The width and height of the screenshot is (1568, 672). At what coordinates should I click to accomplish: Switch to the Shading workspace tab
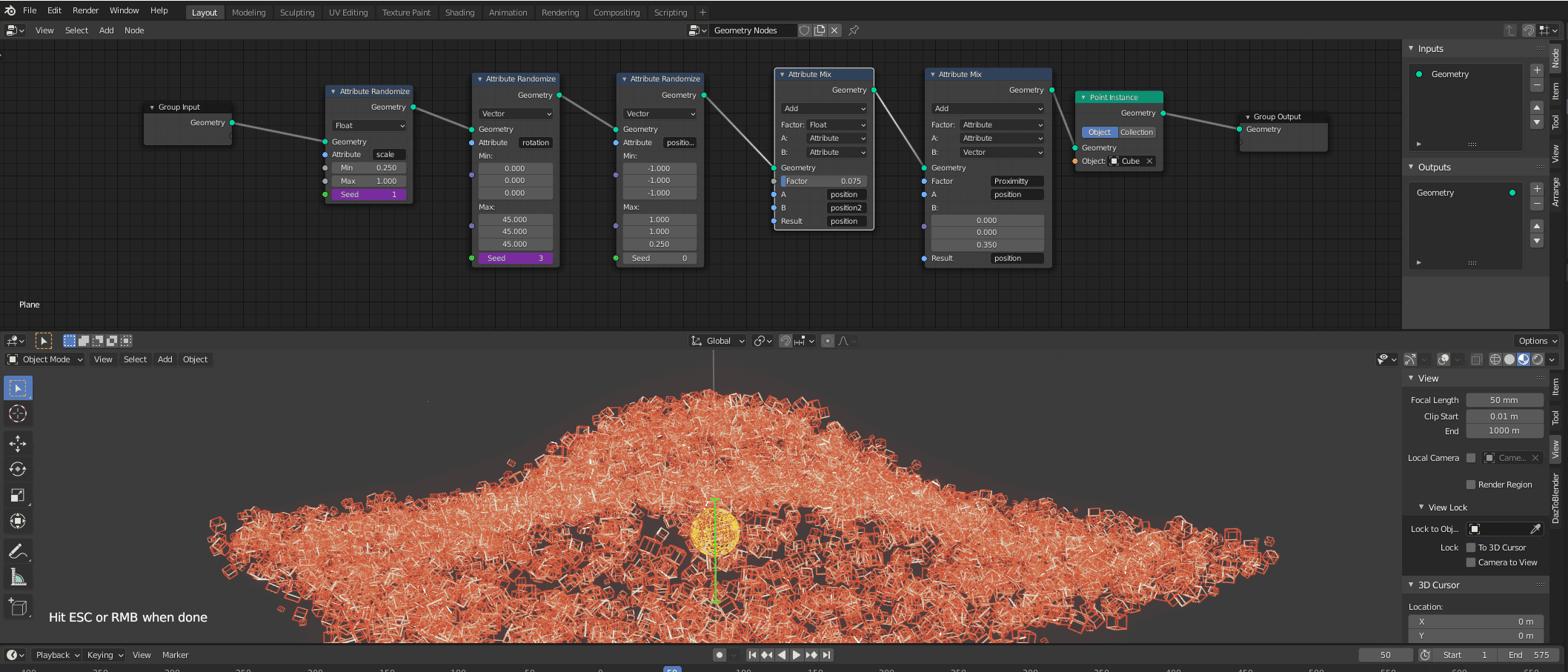[x=459, y=13]
